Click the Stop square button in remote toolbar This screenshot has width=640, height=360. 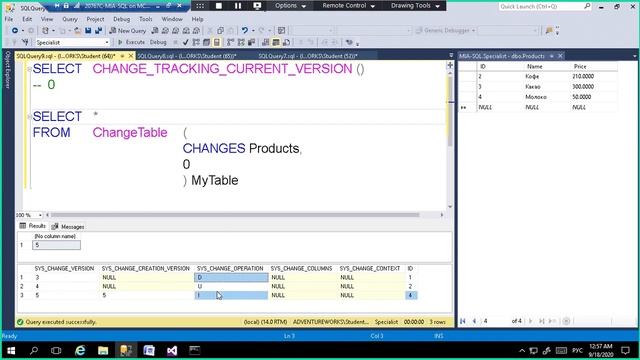(x=219, y=6)
